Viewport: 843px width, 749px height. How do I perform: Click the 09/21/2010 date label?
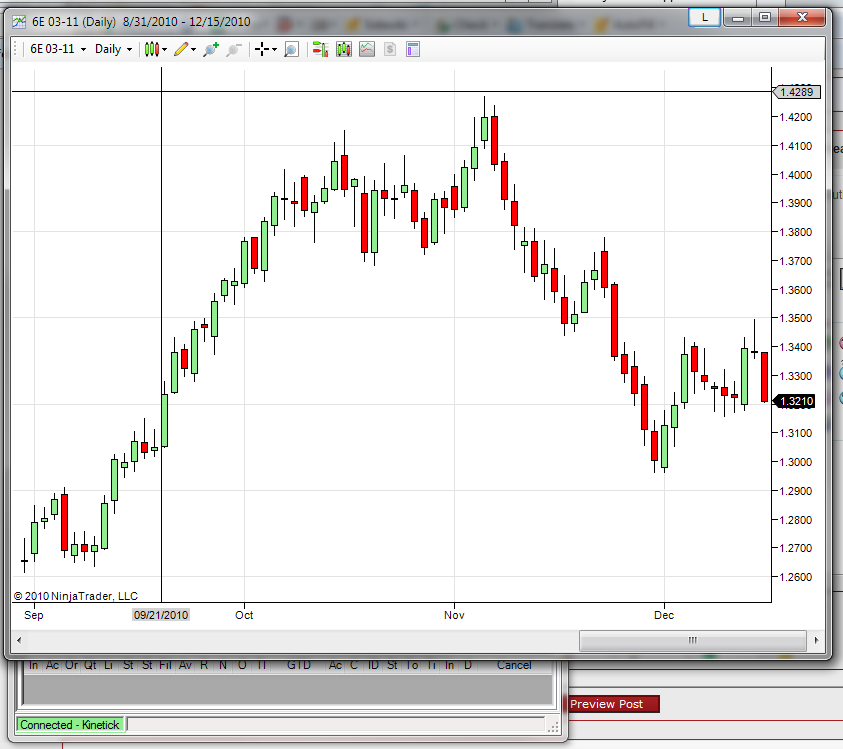point(161,615)
